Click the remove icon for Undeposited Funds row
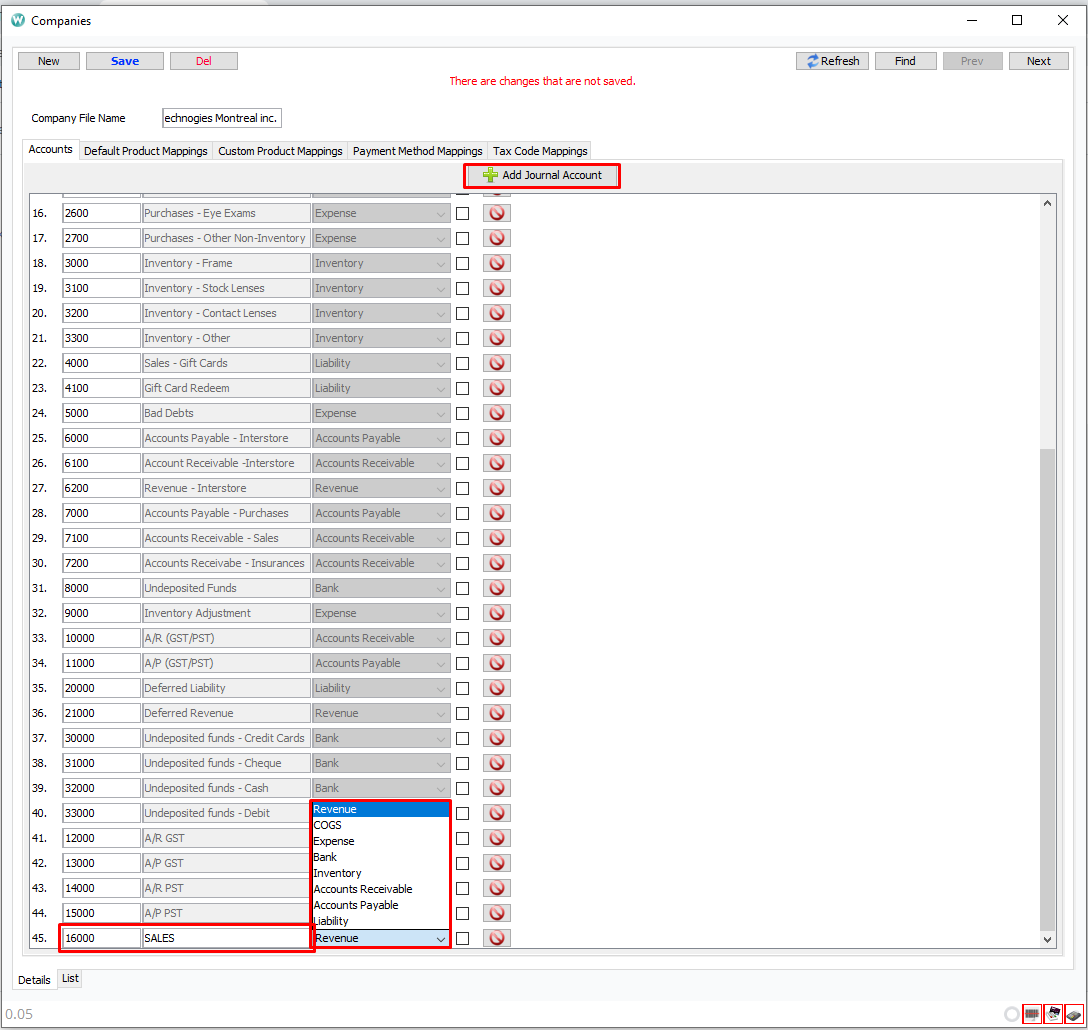Image resolution: width=1088 pixels, height=1030 pixels. (x=497, y=587)
